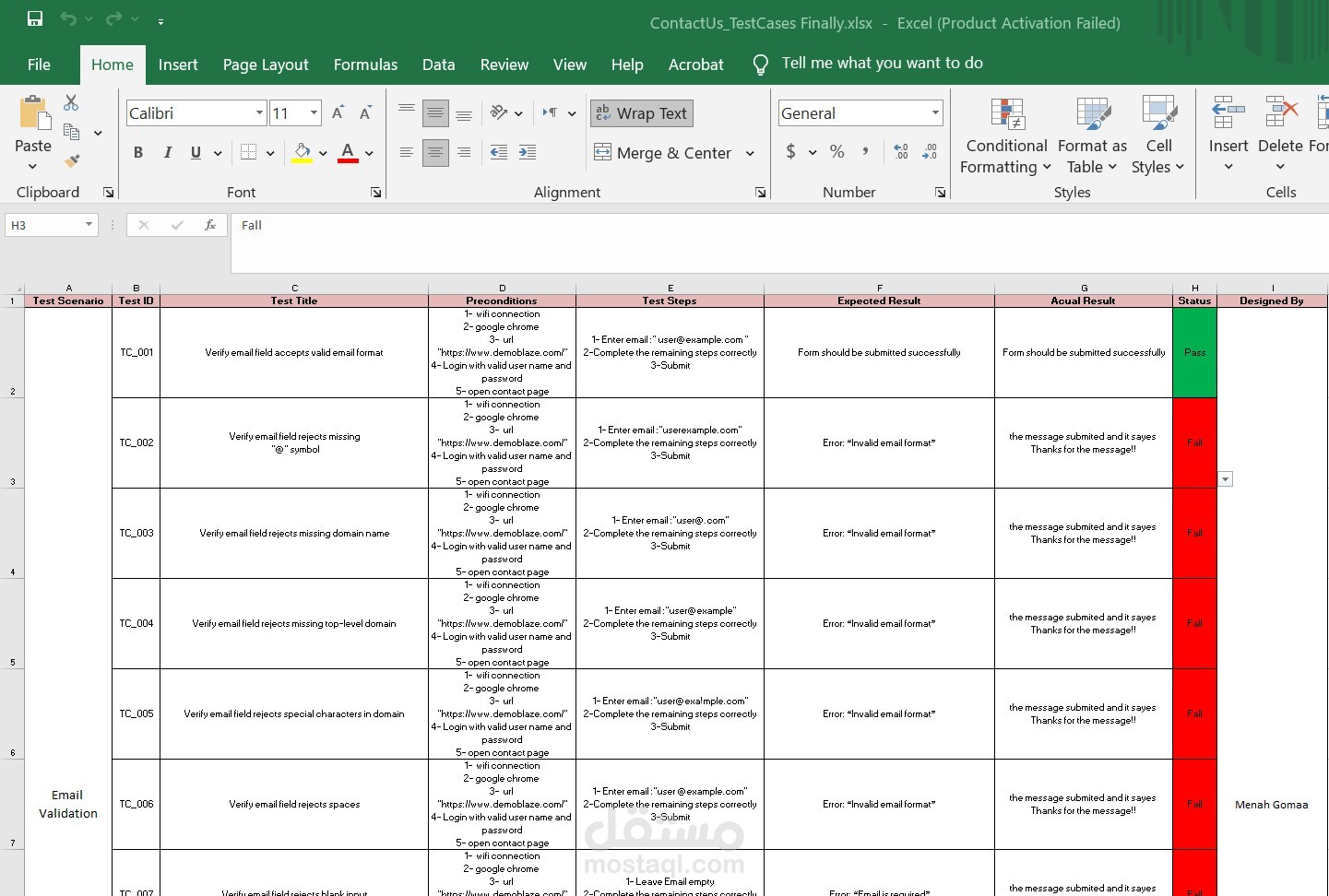This screenshot has width=1329, height=896.
Task: Open the Calibri font name dropdown
Action: [260, 112]
